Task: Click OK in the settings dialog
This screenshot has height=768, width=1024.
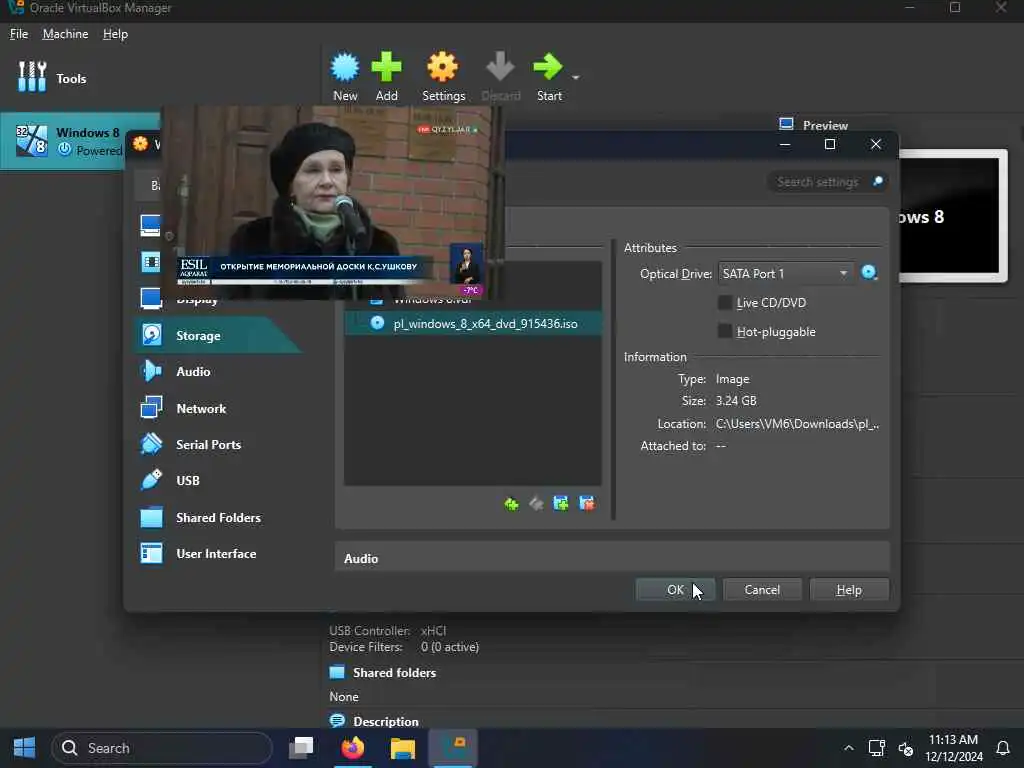Action: pos(675,590)
